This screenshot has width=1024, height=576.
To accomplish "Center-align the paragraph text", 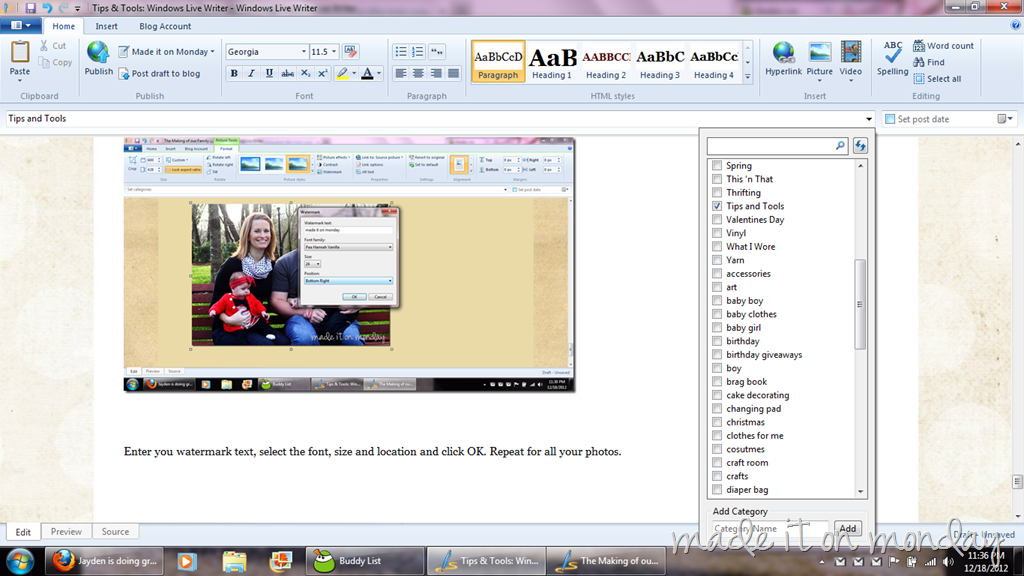I will click(418, 73).
